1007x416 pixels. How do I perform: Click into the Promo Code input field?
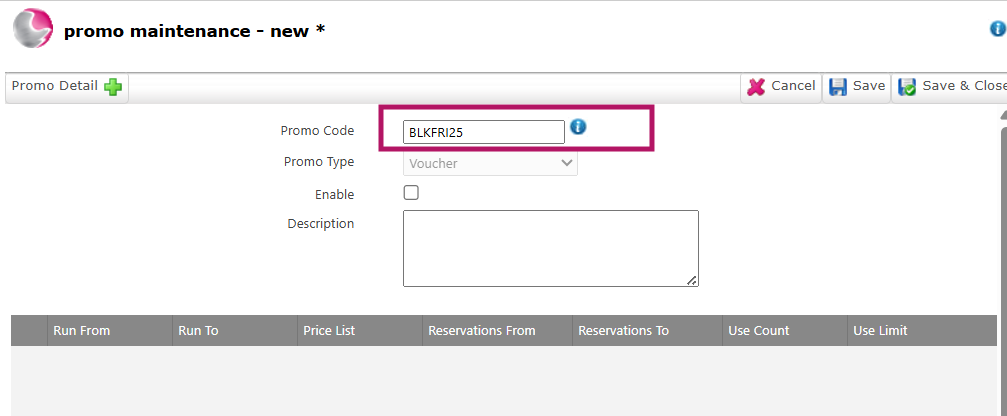484,132
